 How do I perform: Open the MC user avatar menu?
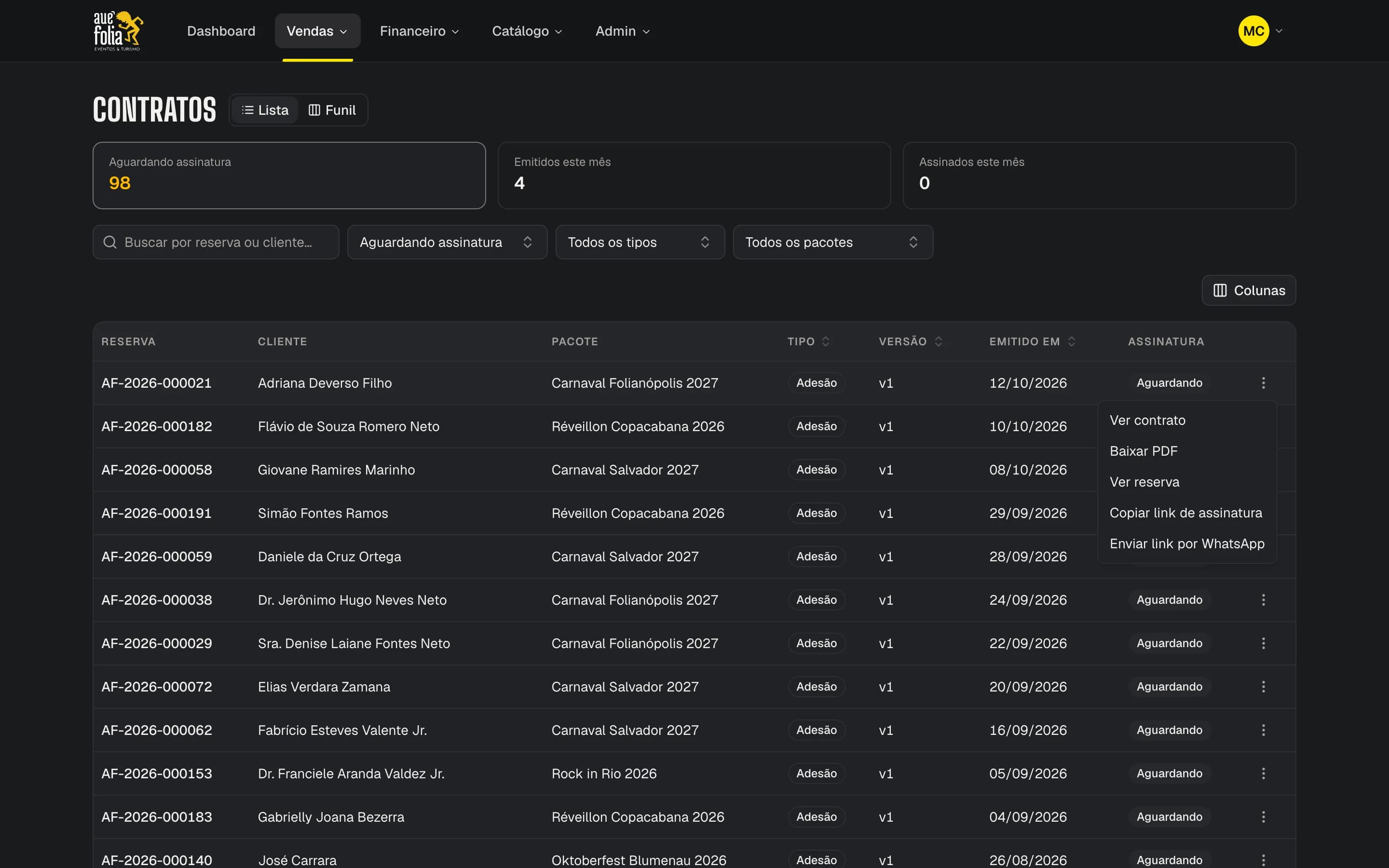[1259, 30]
